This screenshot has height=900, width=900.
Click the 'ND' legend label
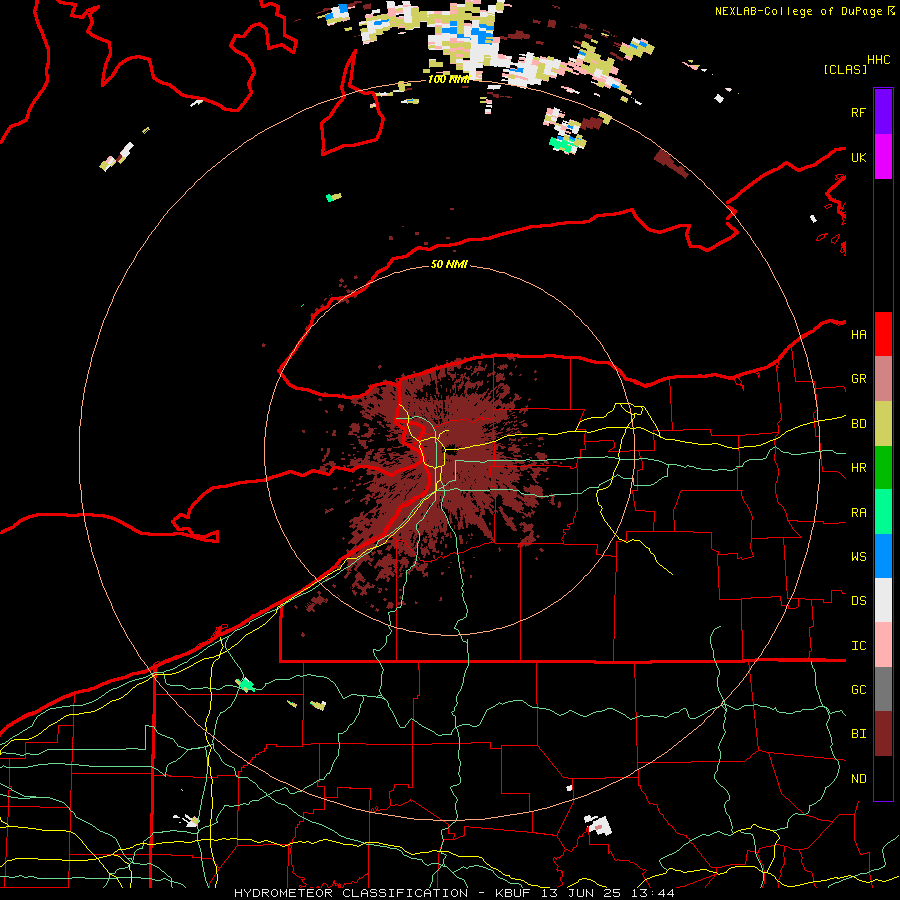point(858,779)
